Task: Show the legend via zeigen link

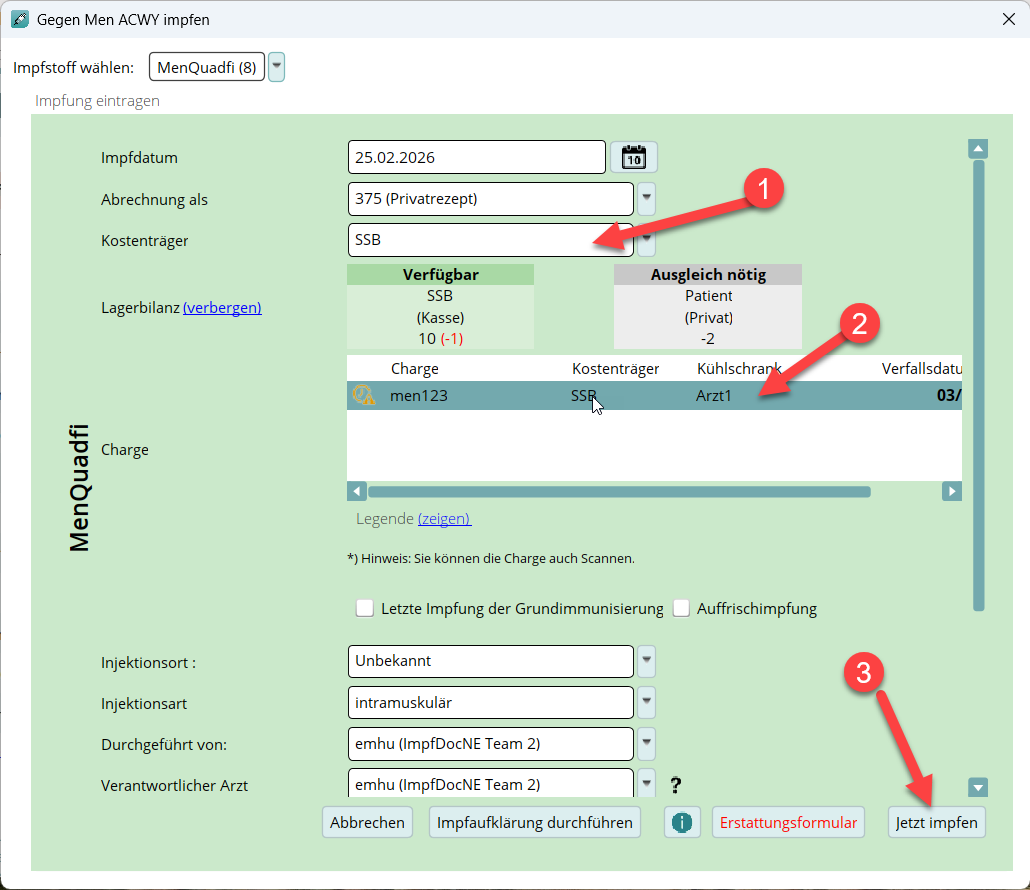Action: coord(444,519)
